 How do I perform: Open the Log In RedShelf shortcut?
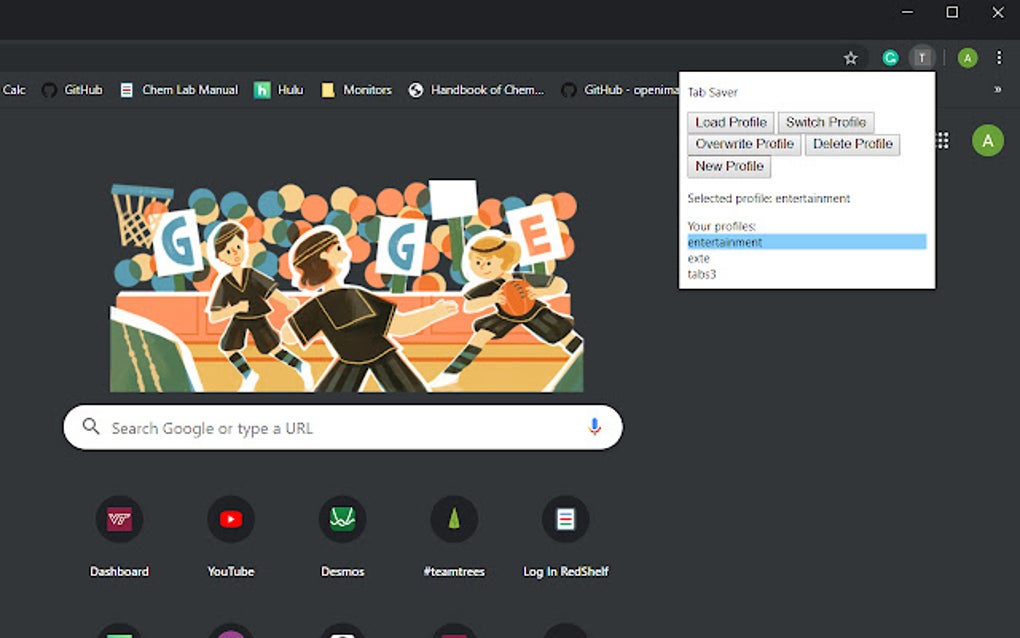tap(566, 519)
